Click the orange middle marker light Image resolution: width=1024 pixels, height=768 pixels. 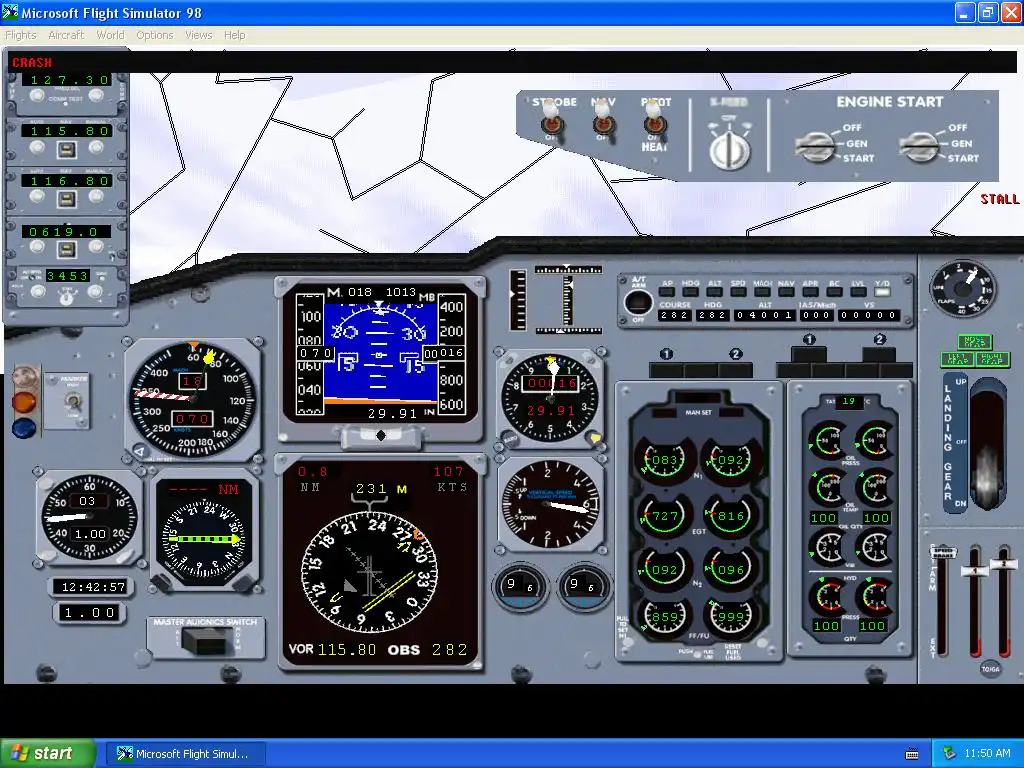point(24,402)
